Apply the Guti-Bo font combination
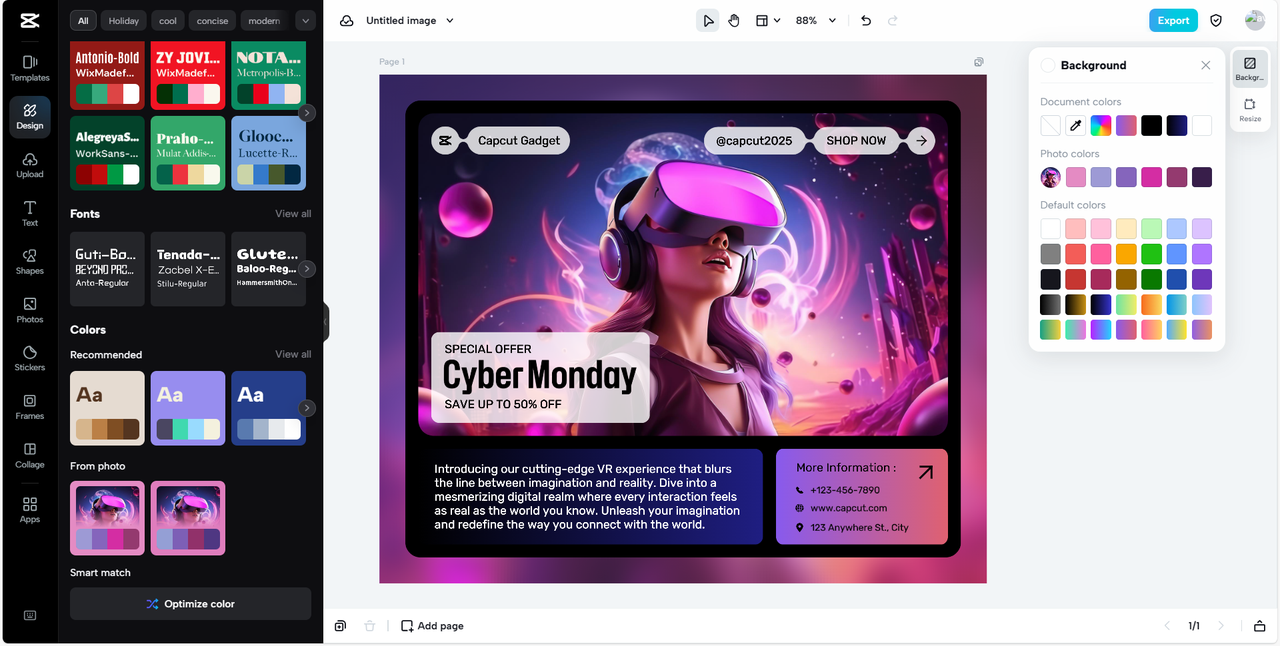Screen dimensions: 1280x646 107,268
